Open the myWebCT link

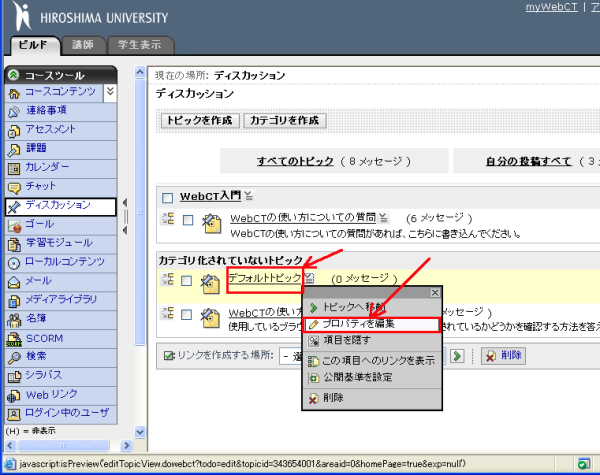coord(551,7)
